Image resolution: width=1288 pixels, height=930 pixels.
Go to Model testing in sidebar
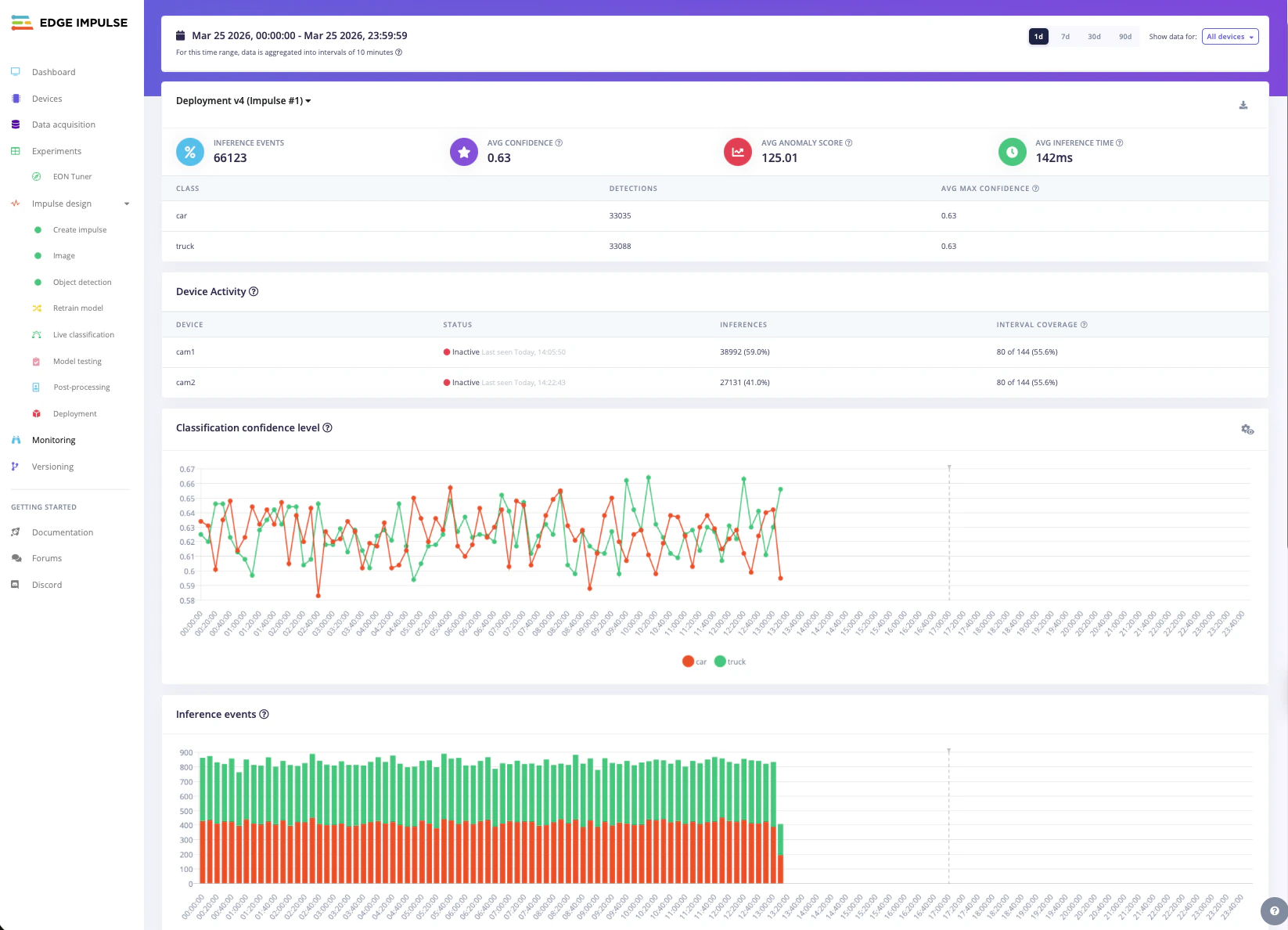coord(77,362)
